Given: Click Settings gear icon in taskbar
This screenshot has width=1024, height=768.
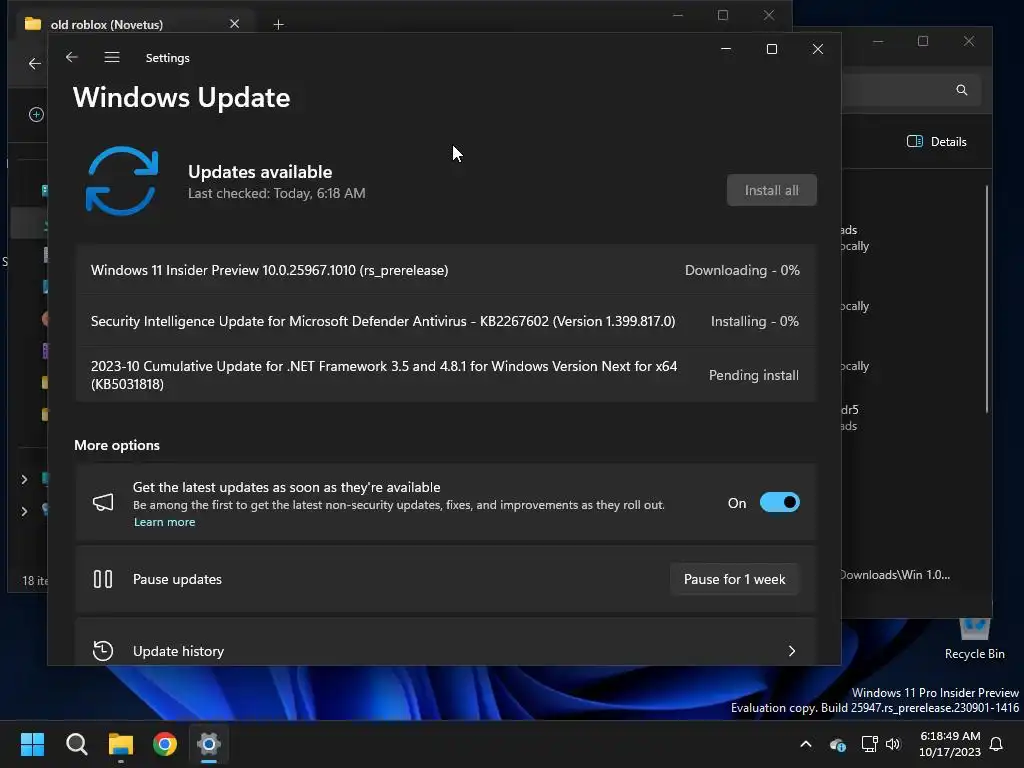Looking at the screenshot, I should [209, 744].
